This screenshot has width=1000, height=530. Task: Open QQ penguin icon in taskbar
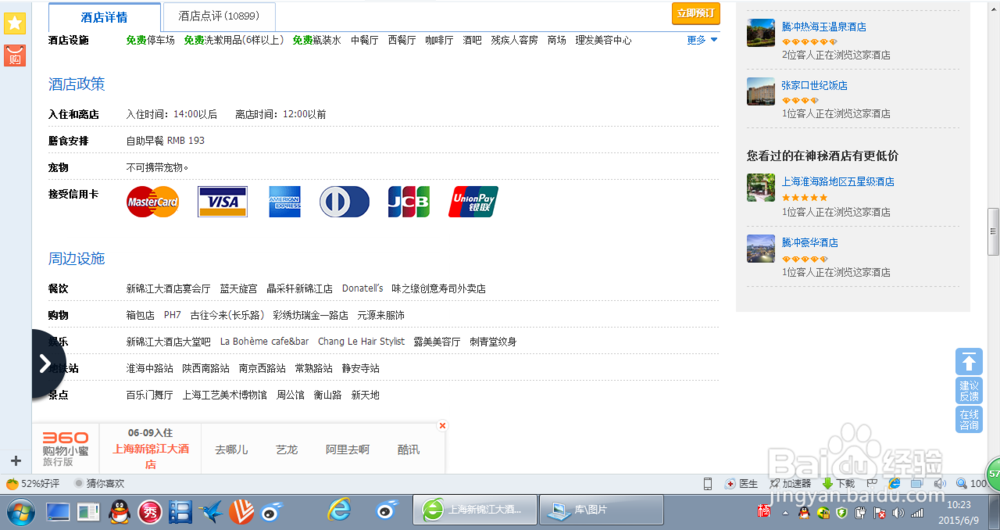click(119, 512)
